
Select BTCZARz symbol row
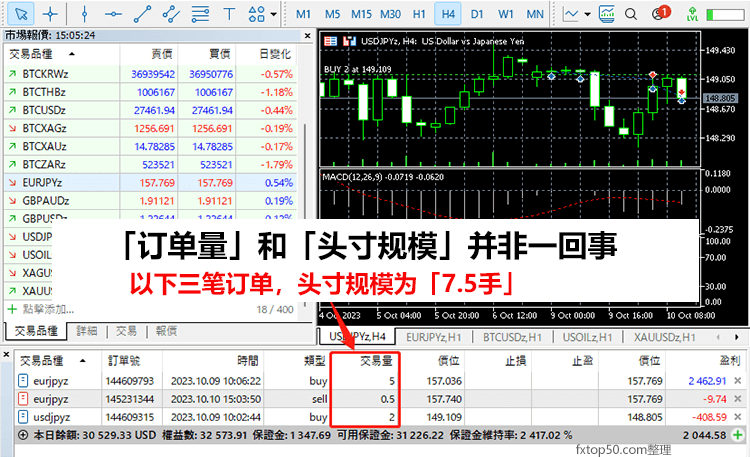point(150,165)
